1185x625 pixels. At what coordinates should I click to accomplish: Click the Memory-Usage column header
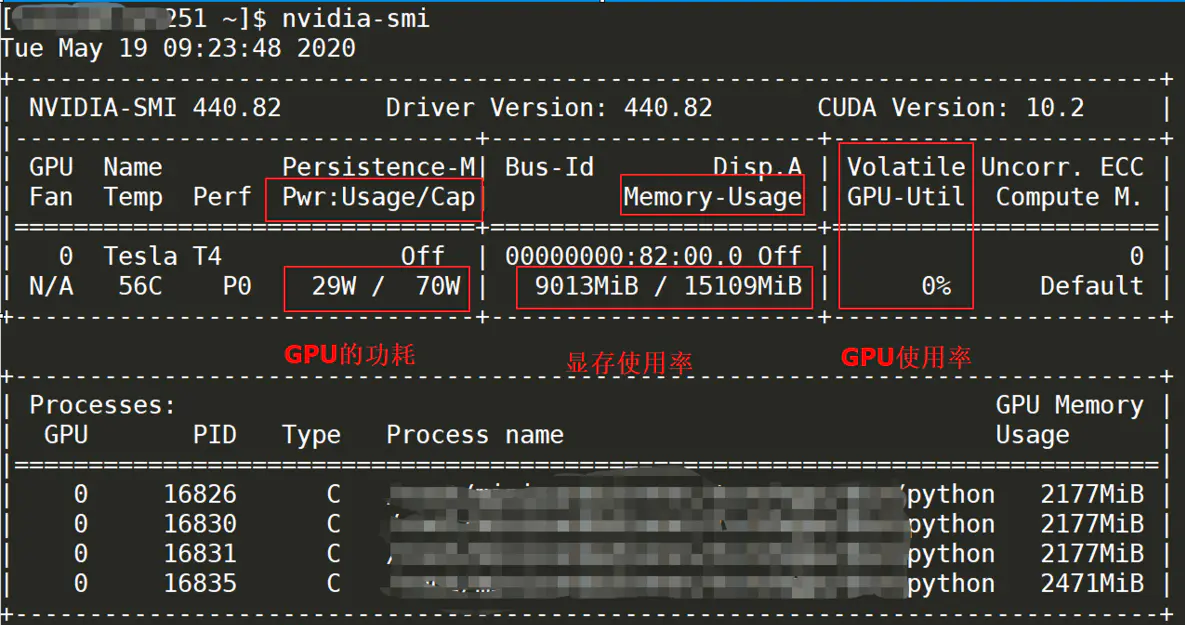[x=713, y=197]
